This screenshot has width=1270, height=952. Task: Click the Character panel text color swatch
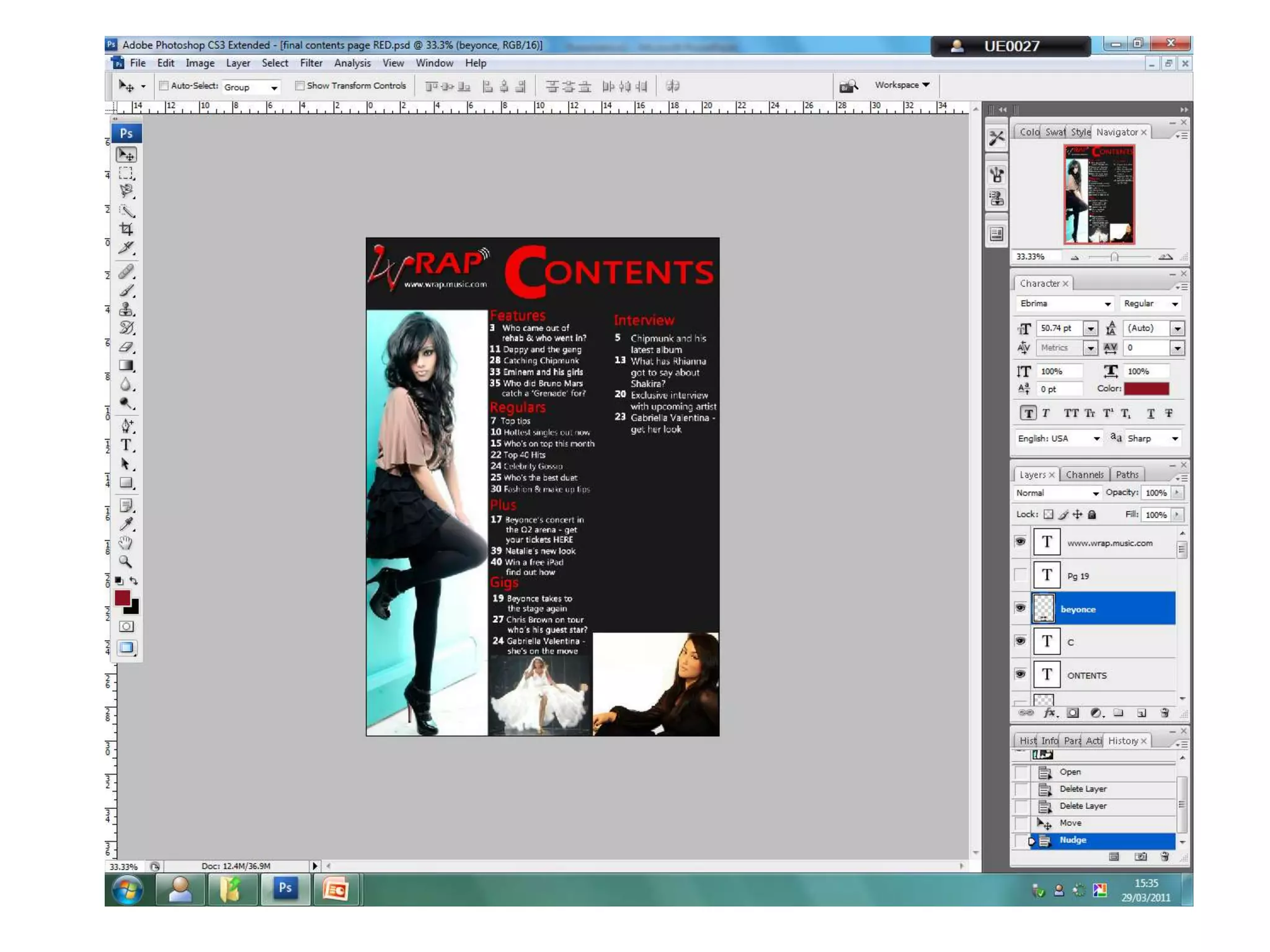tap(1147, 389)
